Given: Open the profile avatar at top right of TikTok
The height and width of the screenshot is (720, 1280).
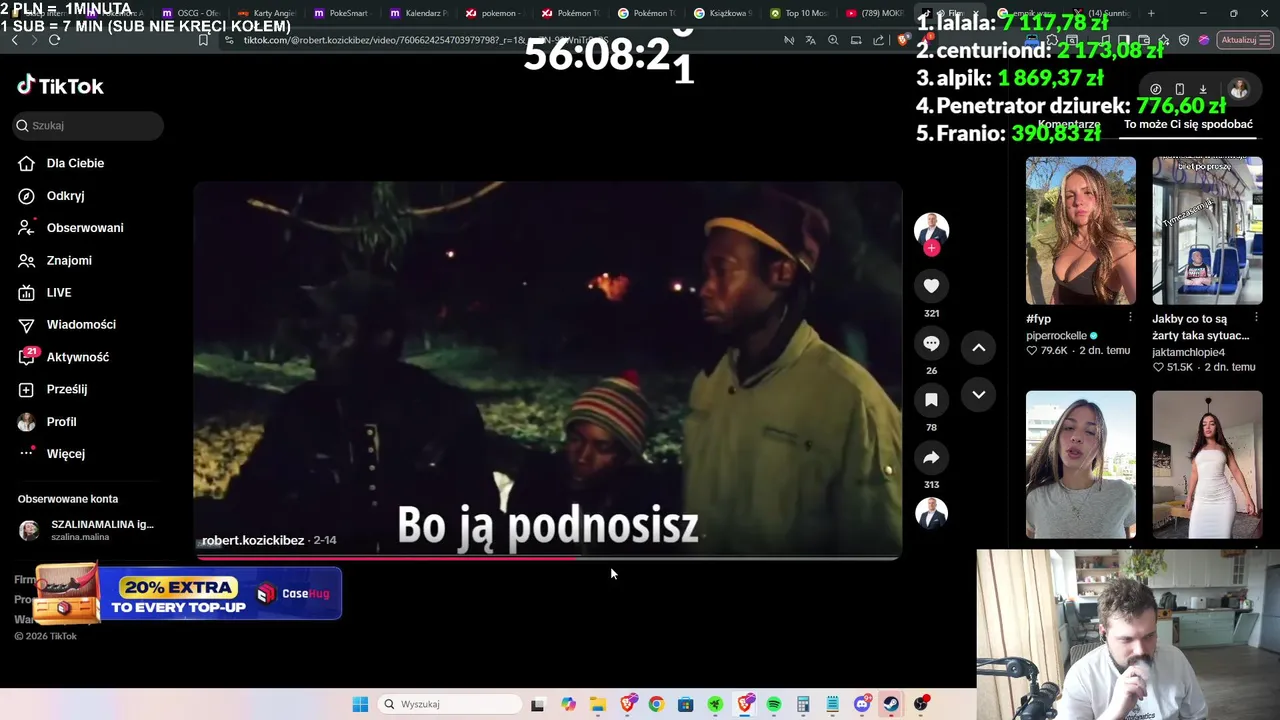Looking at the screenshot, I should (1239, 89).
